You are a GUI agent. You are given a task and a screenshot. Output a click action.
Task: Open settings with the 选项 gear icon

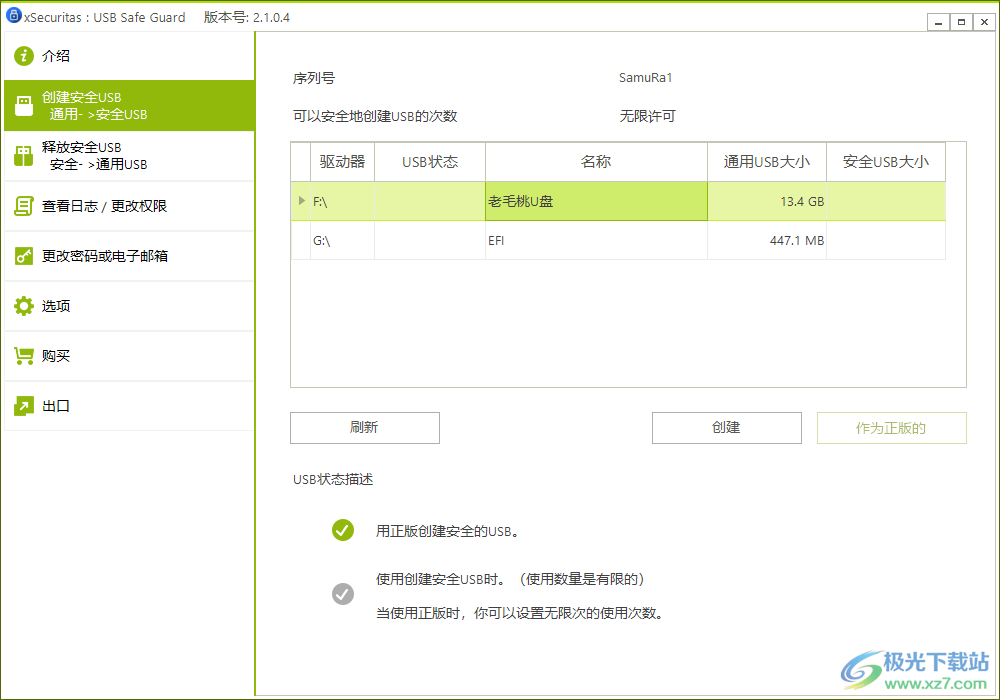pyautogui.click(x=23, y=306)
